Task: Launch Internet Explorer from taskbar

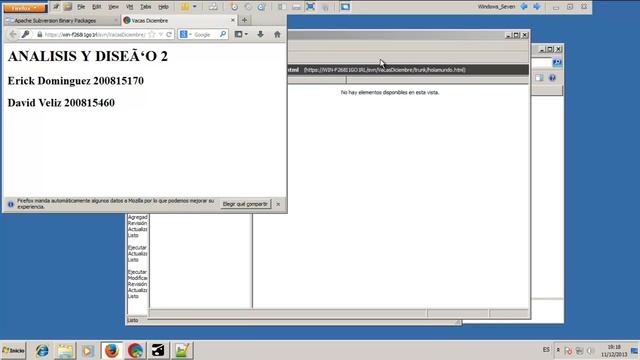Action: [x=42, y=351]
